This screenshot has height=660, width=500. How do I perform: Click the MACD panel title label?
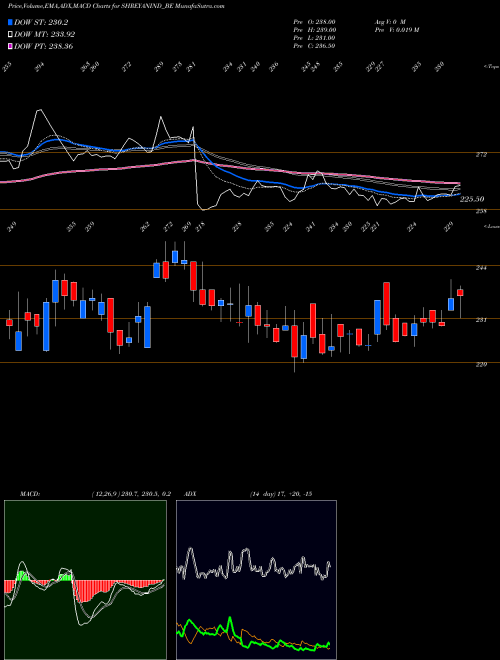click(30, 494)
